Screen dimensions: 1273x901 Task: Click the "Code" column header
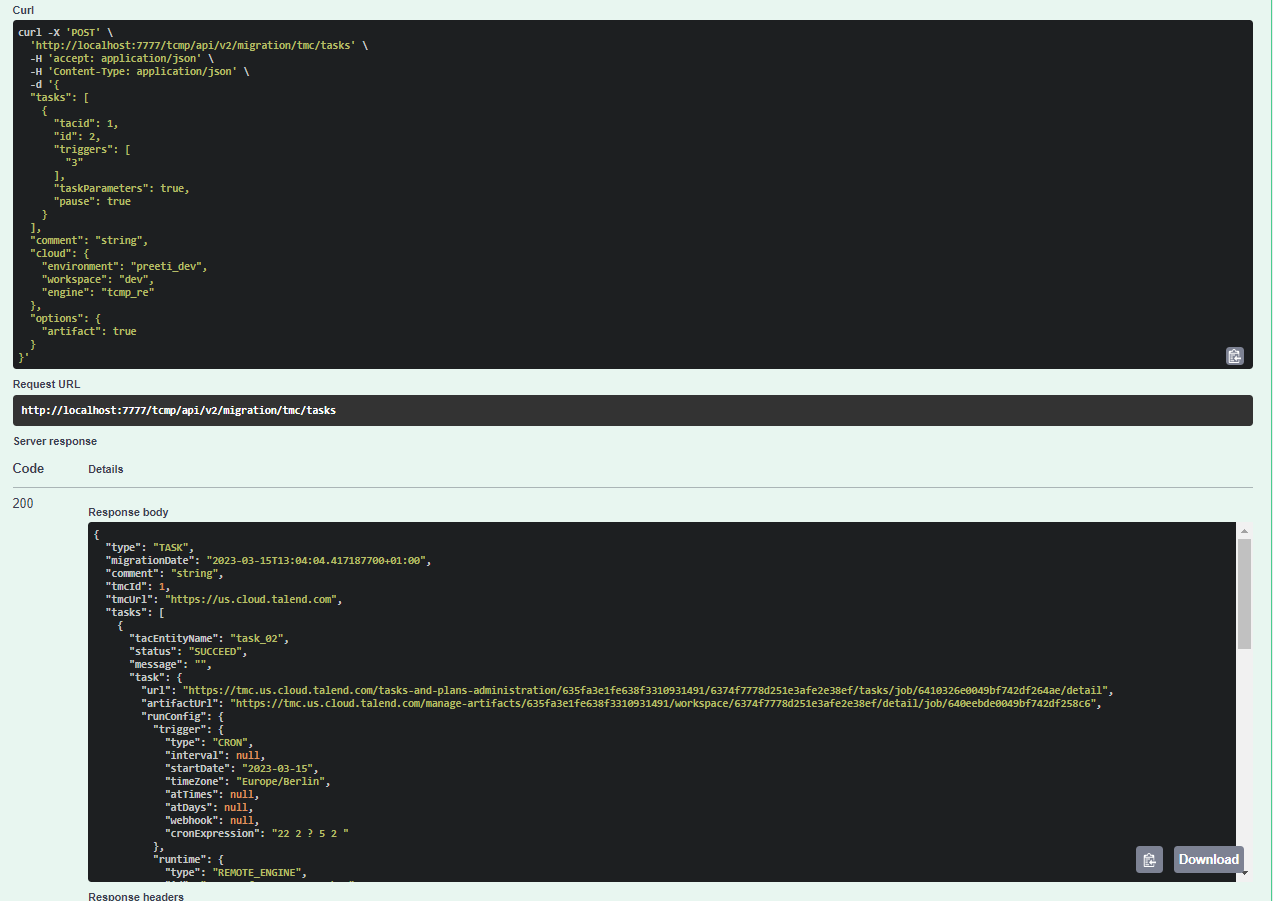pyautogui.click(x=28, y=468)
